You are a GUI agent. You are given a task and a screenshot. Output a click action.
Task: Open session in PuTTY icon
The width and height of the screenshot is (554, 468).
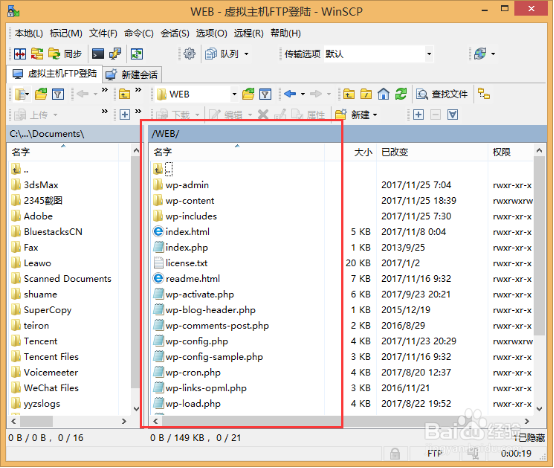click(x=115, y=54)
